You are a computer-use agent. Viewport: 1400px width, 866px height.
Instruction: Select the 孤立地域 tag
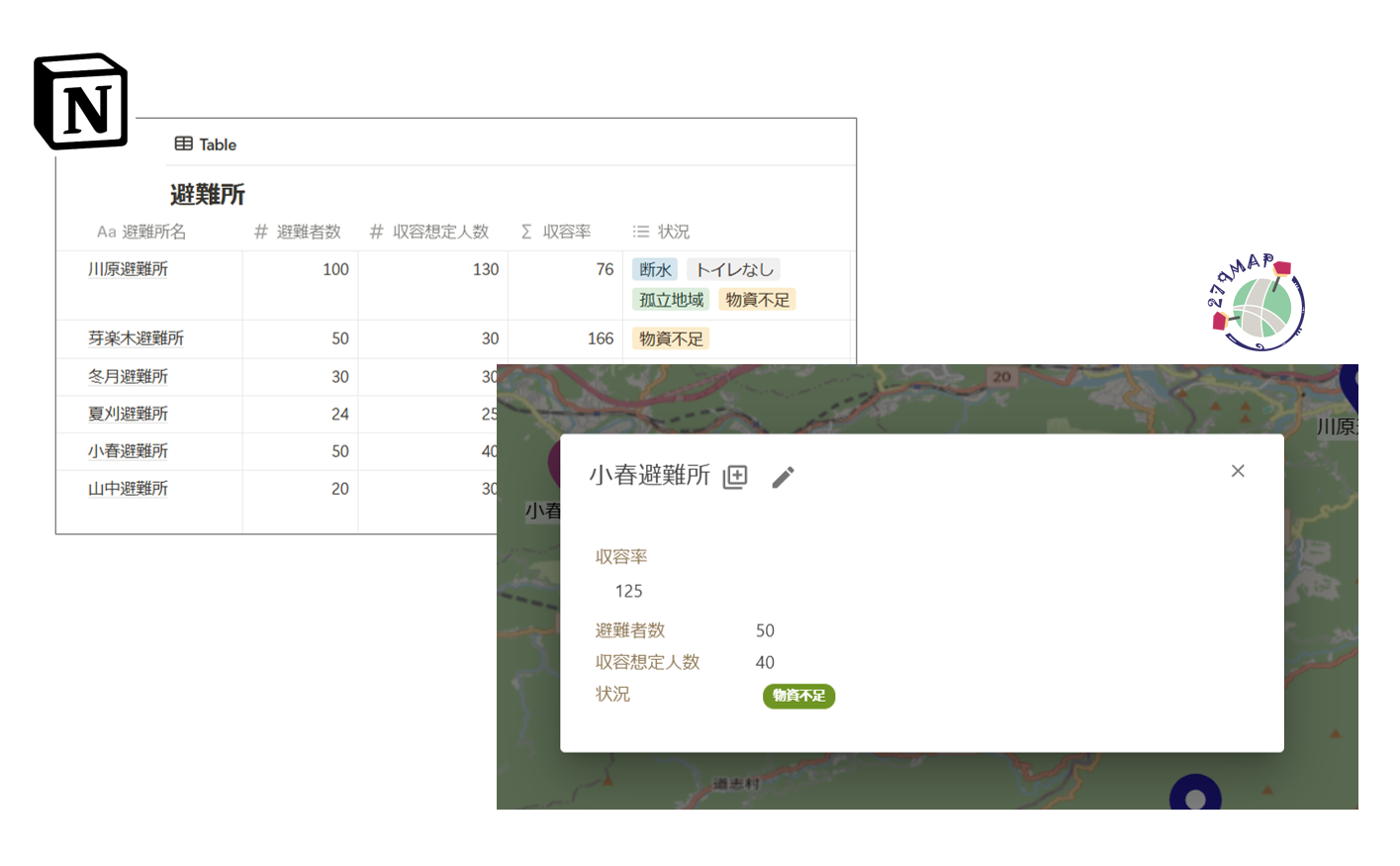coord(670,299)
